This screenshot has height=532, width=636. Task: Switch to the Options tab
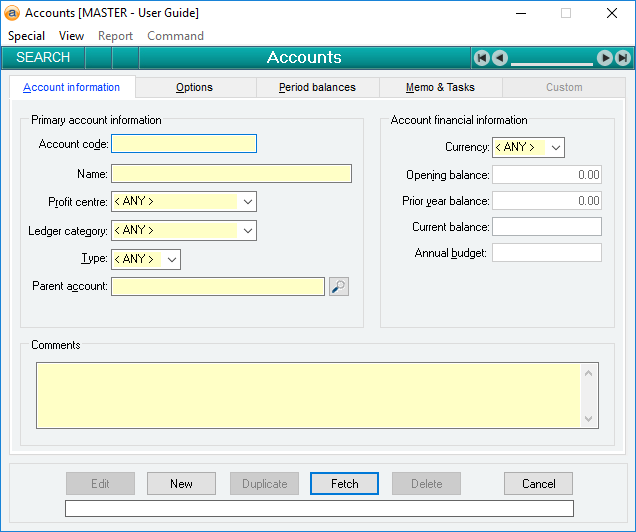tap(194, 88)
